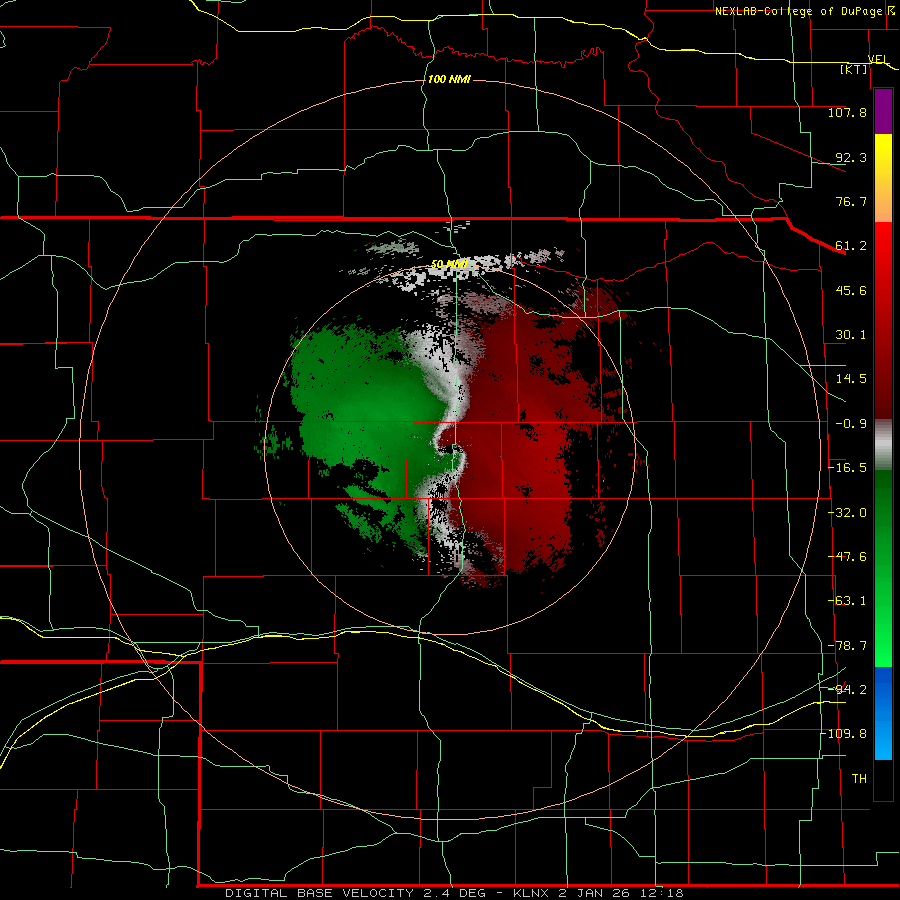Click the 100 NMI range ring label
The width and height of the screenshot is (900, 900).
(449, 79)
